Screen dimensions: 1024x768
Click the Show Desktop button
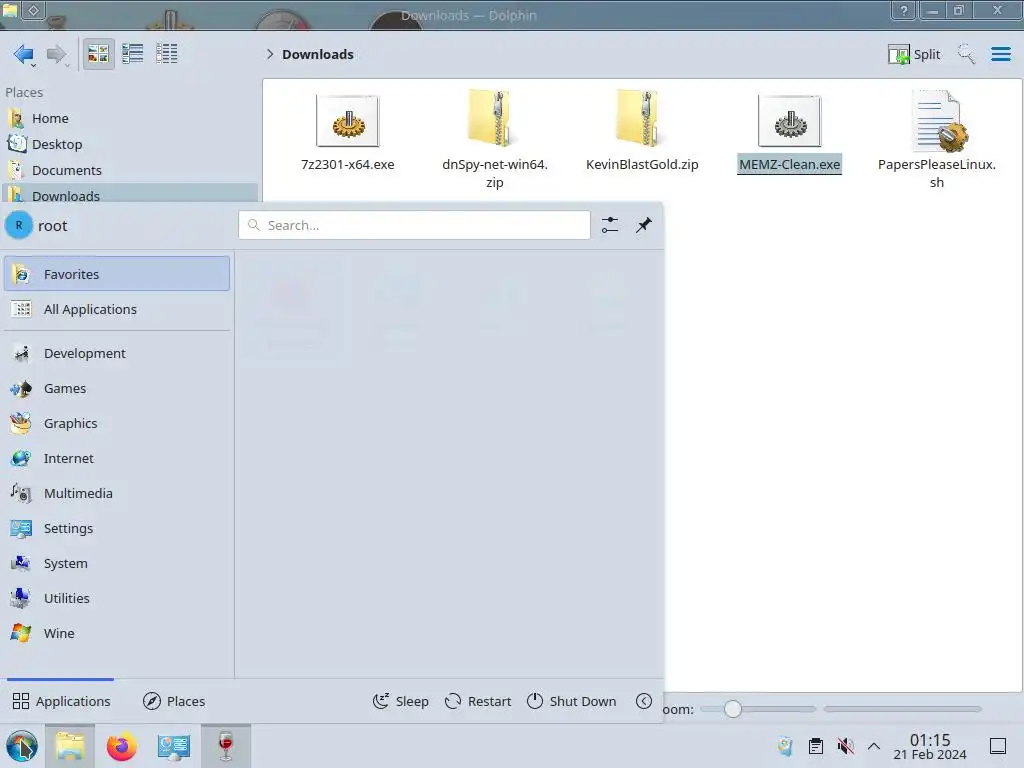[x=998, y=746]
